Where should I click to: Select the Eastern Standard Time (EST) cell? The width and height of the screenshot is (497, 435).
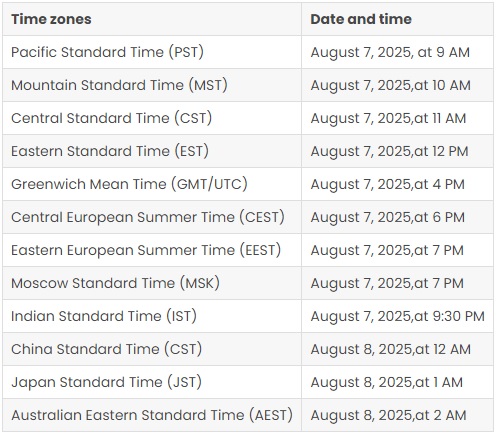[x=152, y=151]
